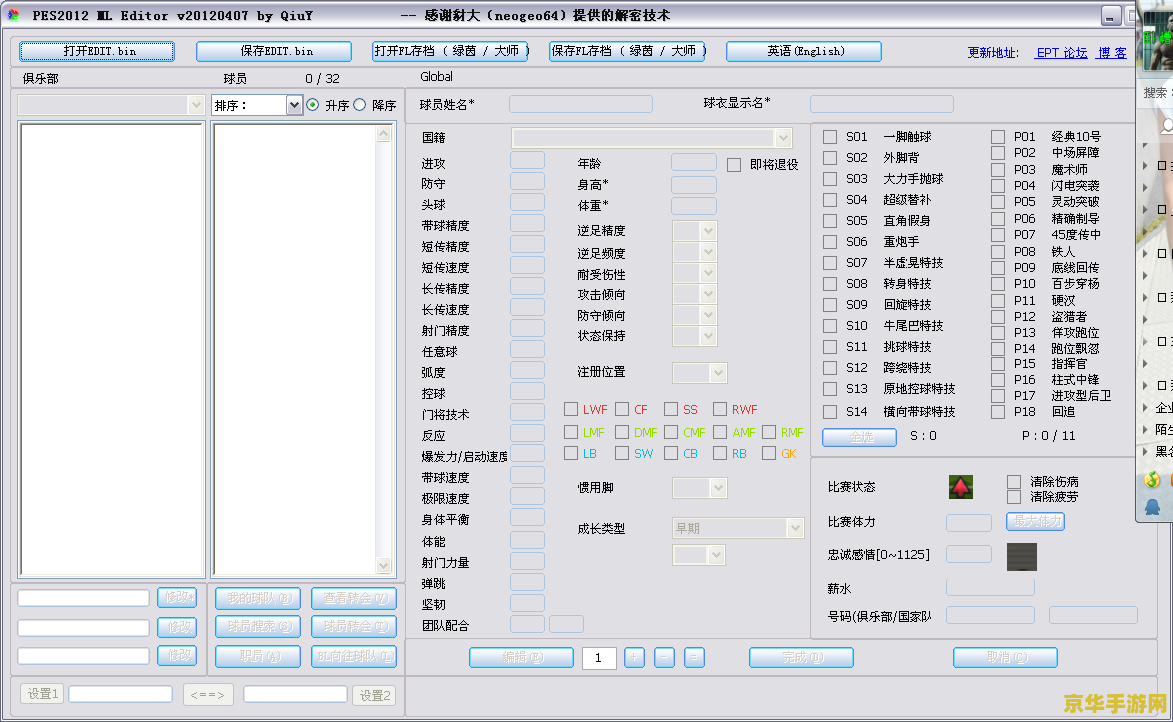The height and width of the screenshot is (722, 1173).
Task: Open the EPT 论坛 link
Action: coord(1062,53)
